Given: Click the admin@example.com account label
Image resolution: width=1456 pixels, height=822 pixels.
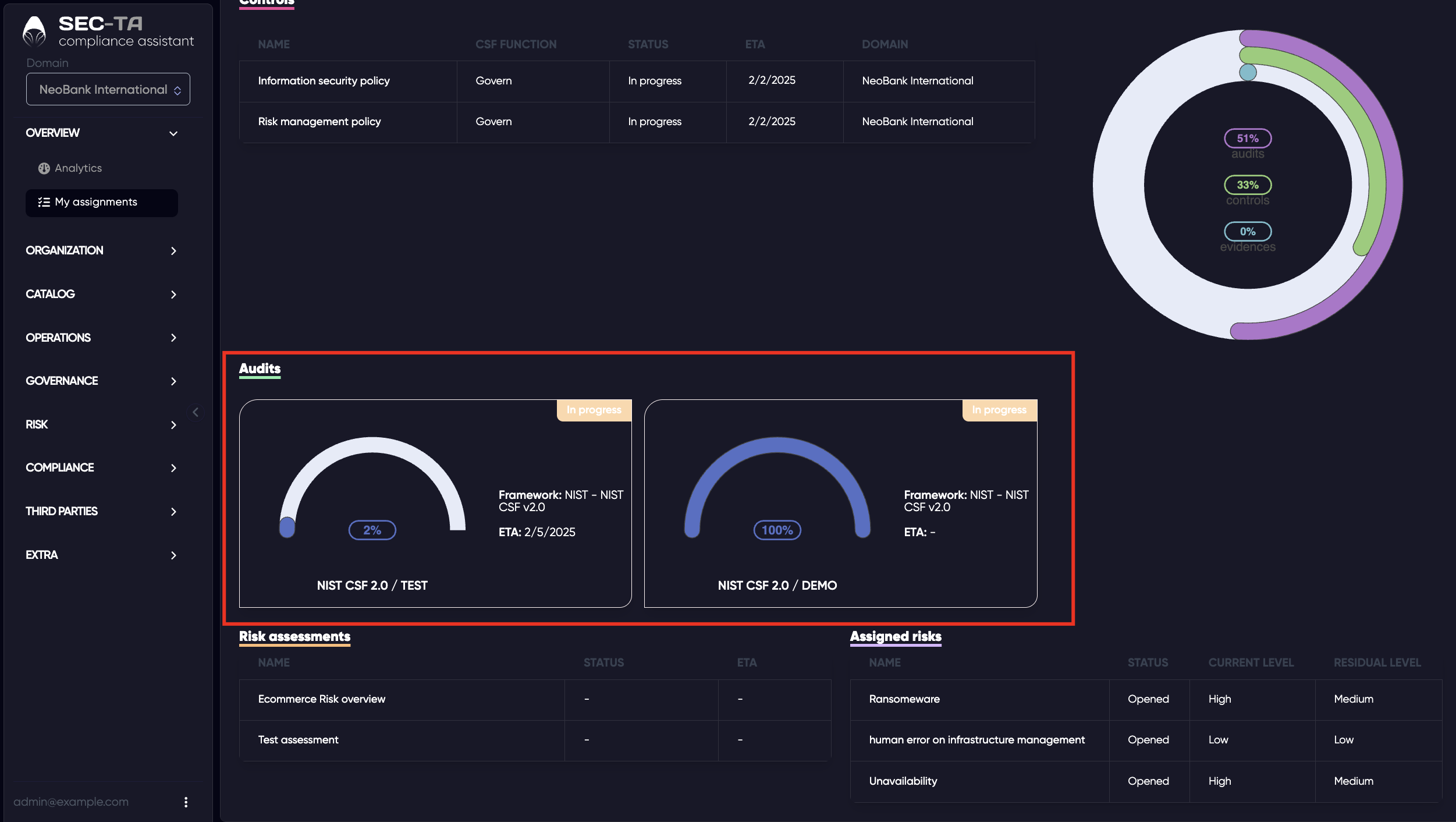Looking at the screenshot, I should 71,802.
